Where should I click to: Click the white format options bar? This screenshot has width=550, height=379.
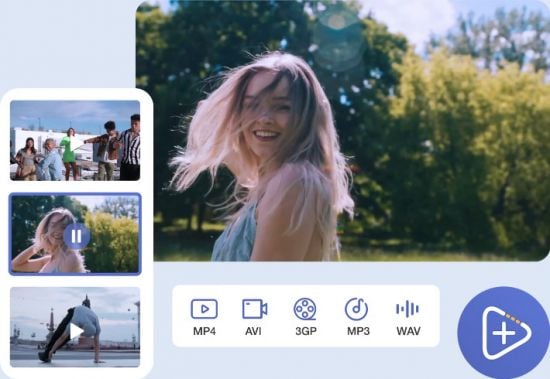[306, 316]
